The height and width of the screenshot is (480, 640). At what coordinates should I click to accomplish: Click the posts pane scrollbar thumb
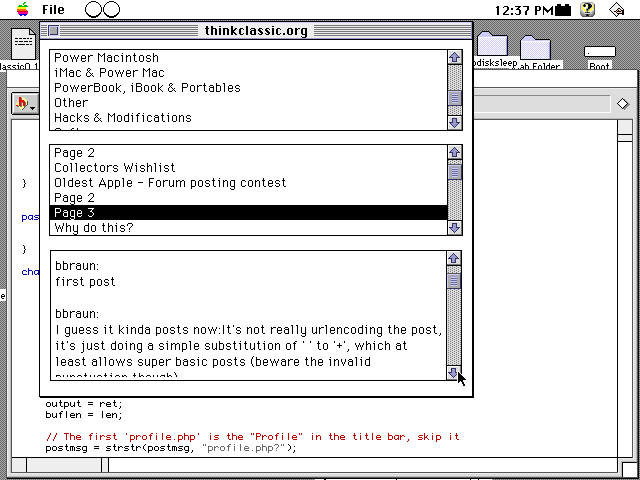pos(454,281)
